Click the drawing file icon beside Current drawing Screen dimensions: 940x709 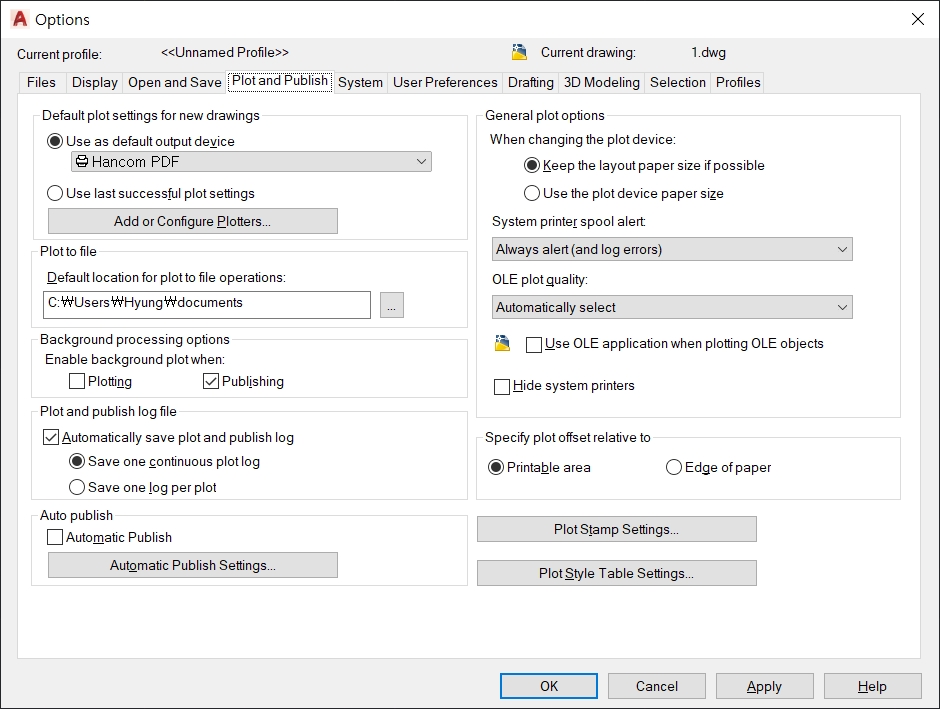[x=519, y=53]
